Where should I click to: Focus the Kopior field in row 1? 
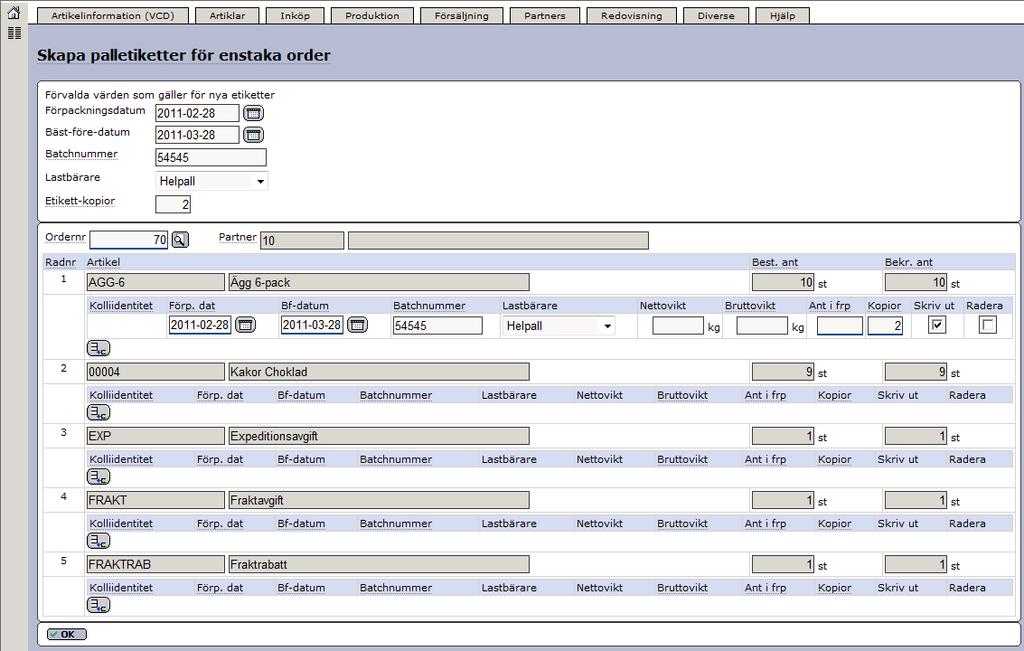point(885,325)
